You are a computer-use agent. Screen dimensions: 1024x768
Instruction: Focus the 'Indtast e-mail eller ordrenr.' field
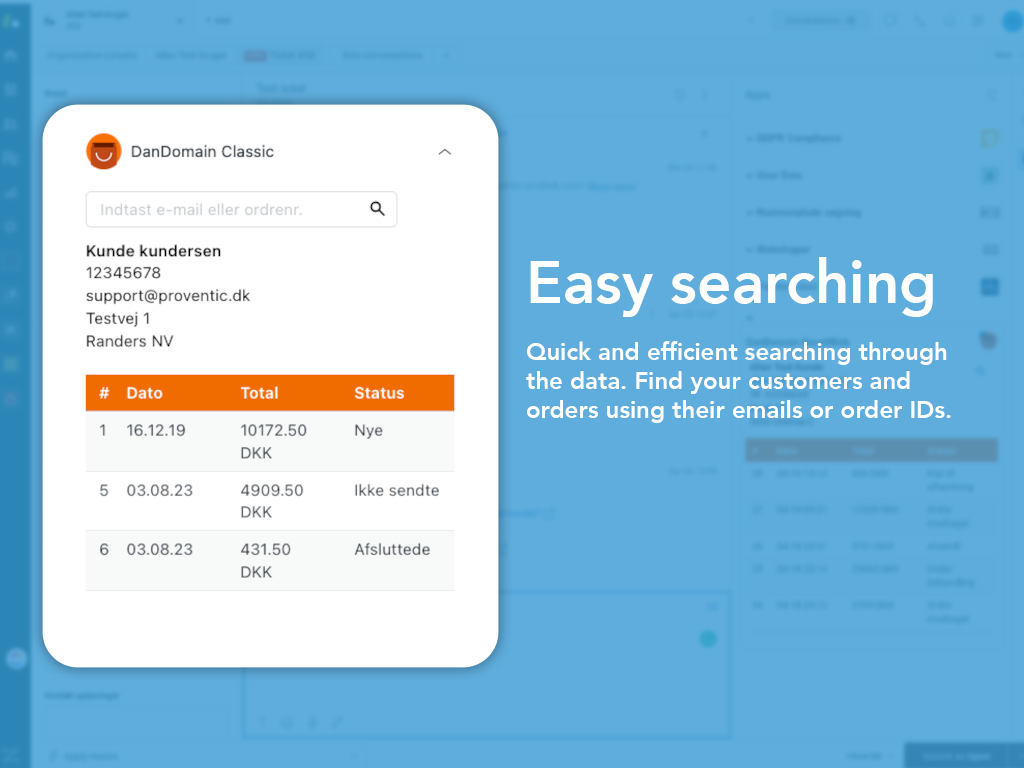[x=225, y=210]
